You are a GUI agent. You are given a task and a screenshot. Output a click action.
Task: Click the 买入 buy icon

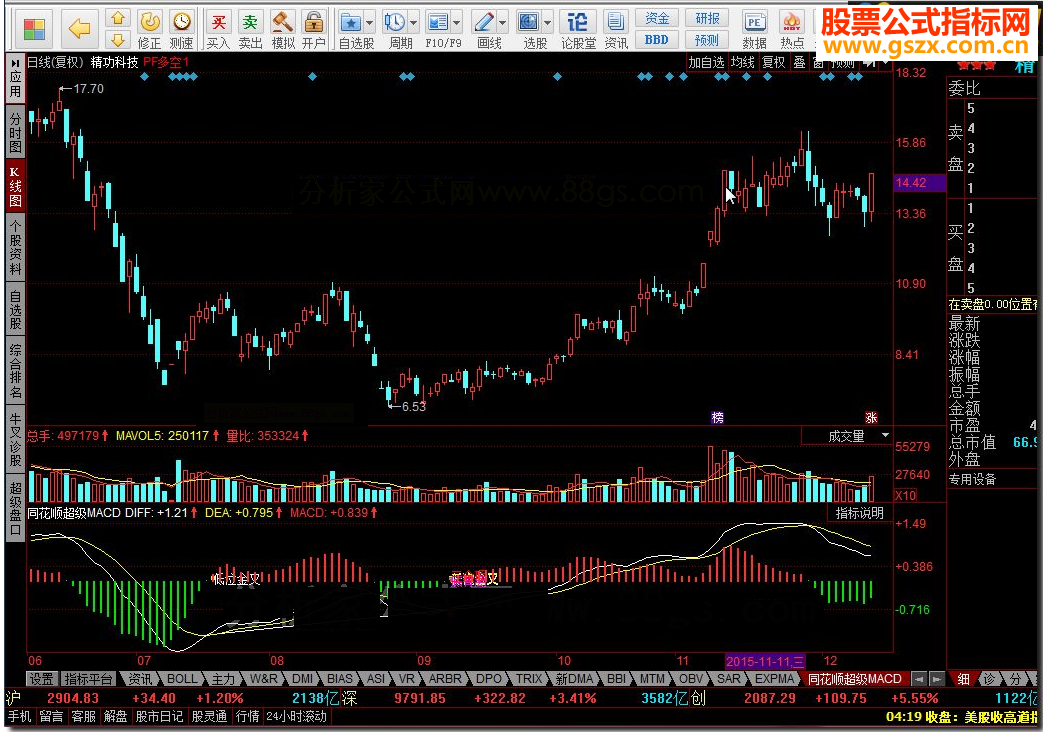pos(218,30)
